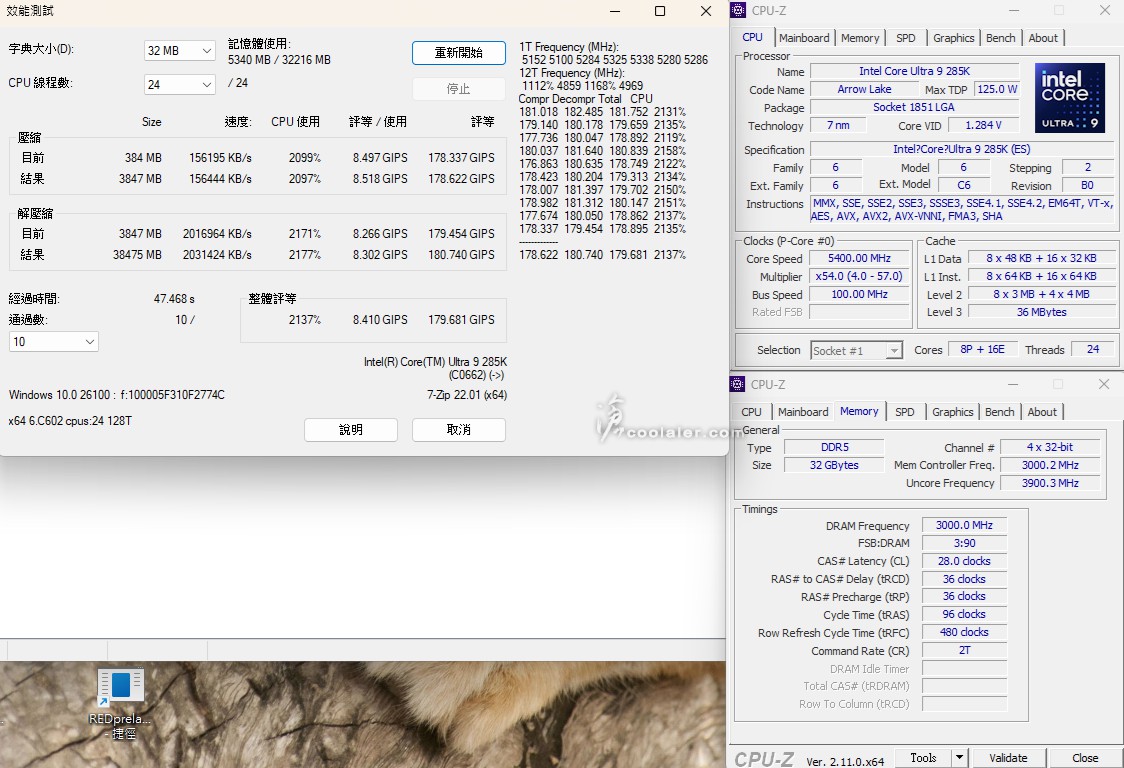Click the Core Speed 5400.00 MHz field
Image resolution: width=1124 pixels, height=768 pixels.
(859, 258)
